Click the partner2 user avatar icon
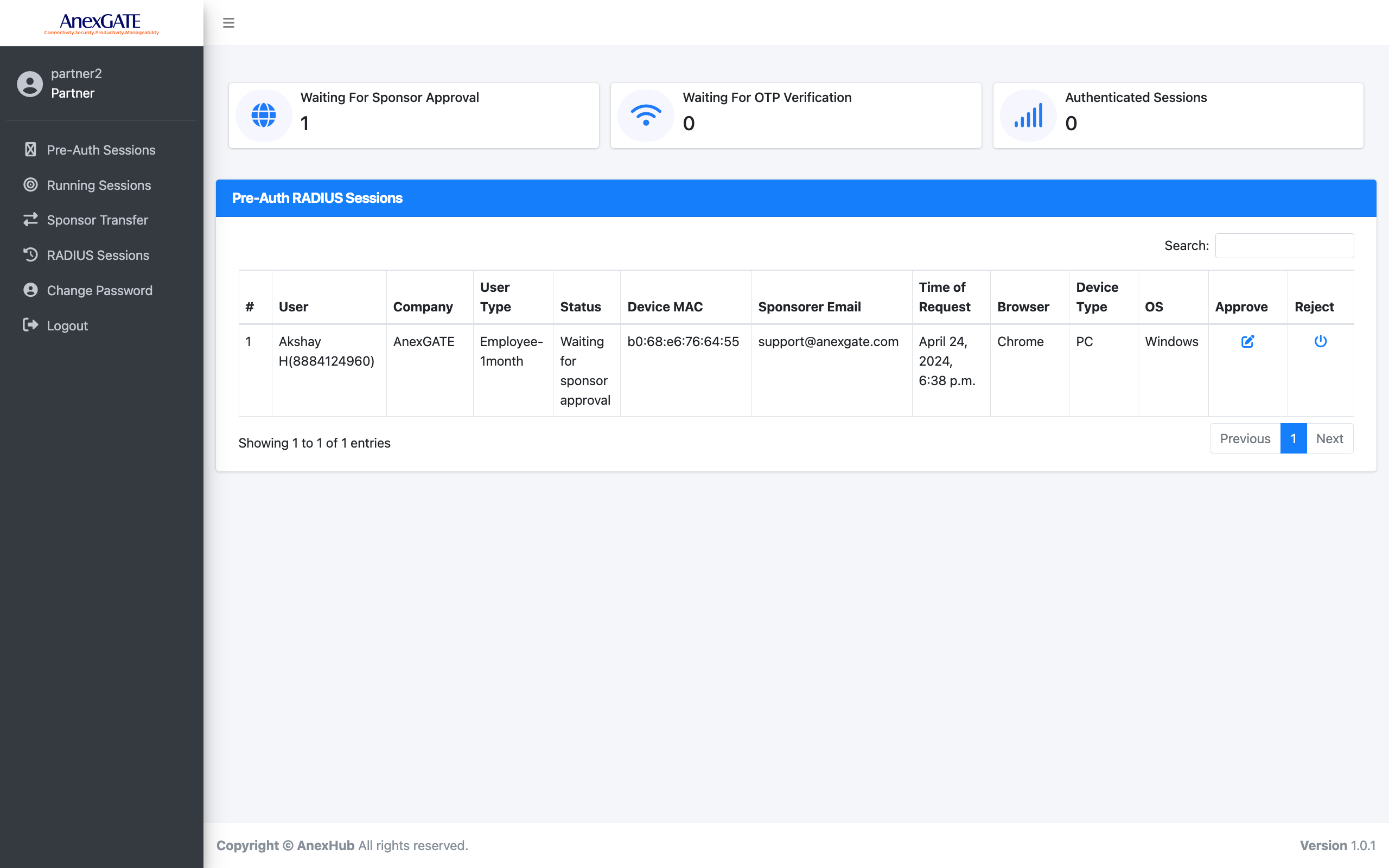The height and width of the screenshot is (868, 1389). [30, 84]
